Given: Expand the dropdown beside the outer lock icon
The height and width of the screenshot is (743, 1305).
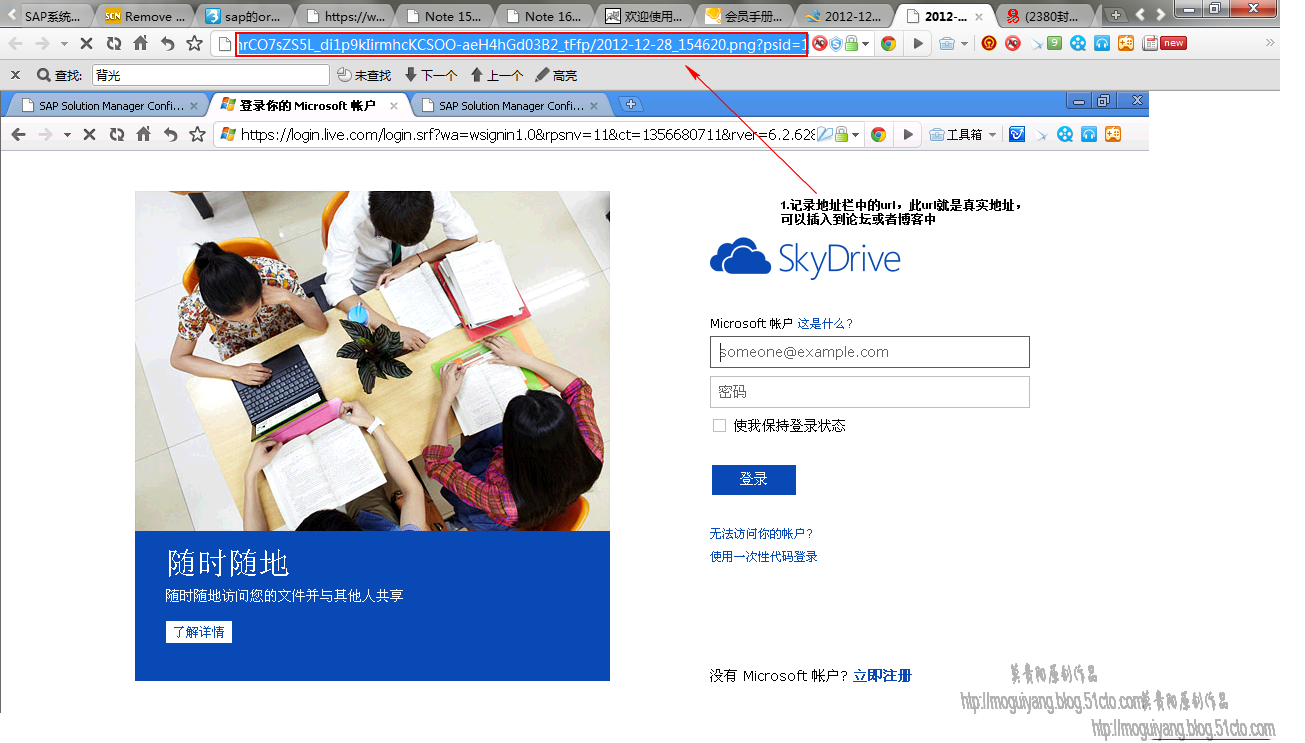Looking at the screenshot, I should click(x=863, y=45).
